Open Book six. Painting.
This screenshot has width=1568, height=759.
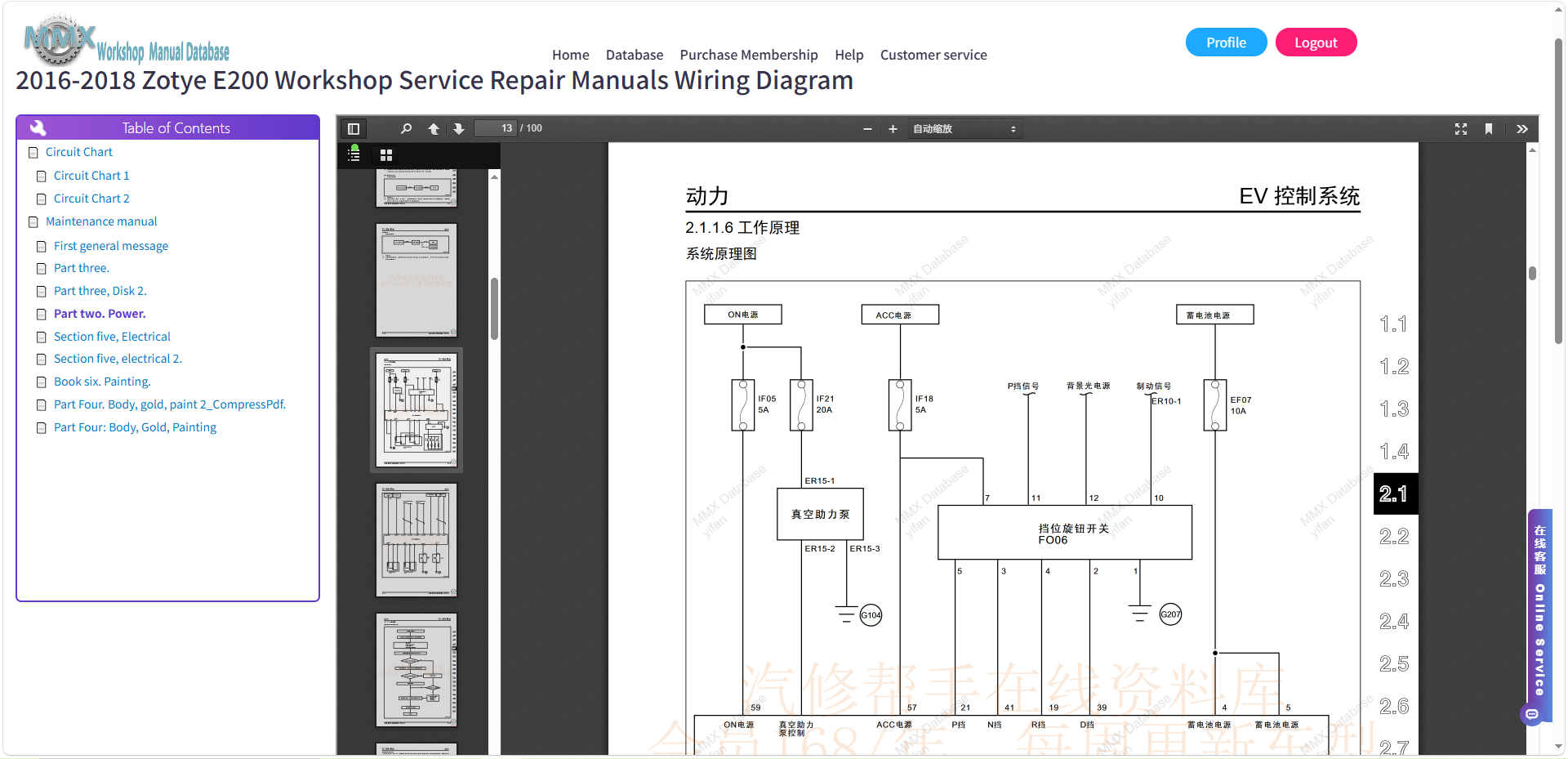pyautogui.click(x=102, y=382)
